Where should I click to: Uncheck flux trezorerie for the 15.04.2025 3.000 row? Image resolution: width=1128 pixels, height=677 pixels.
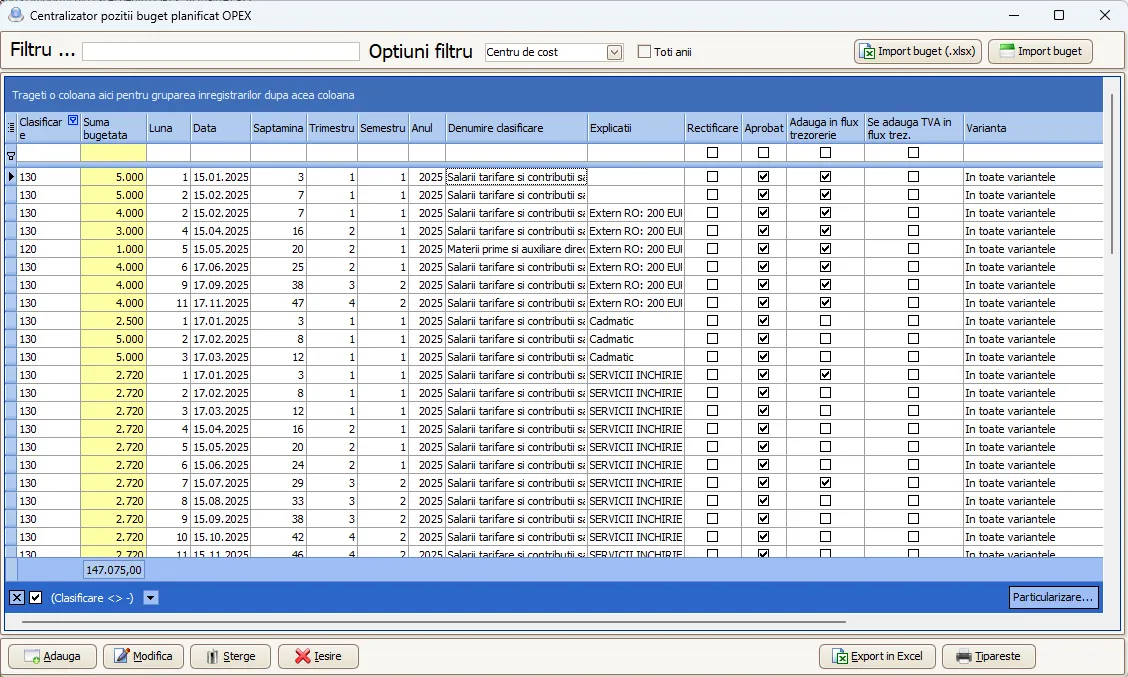[825, 230]
